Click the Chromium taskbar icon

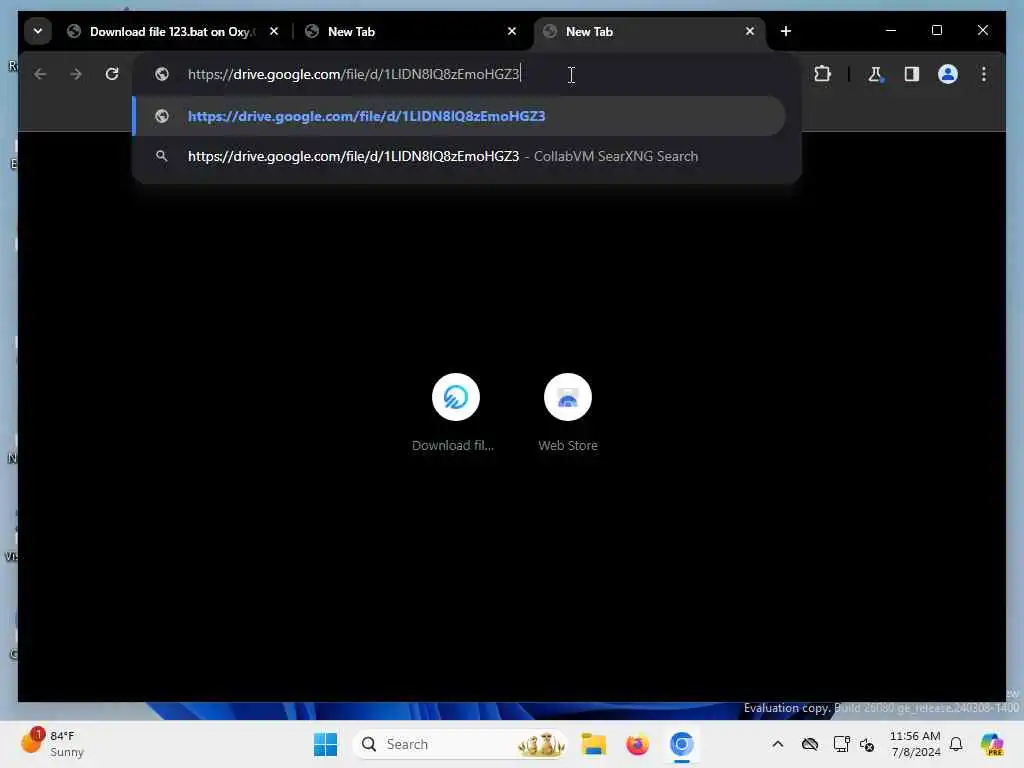pyautogui.click(x=681, y=744)
